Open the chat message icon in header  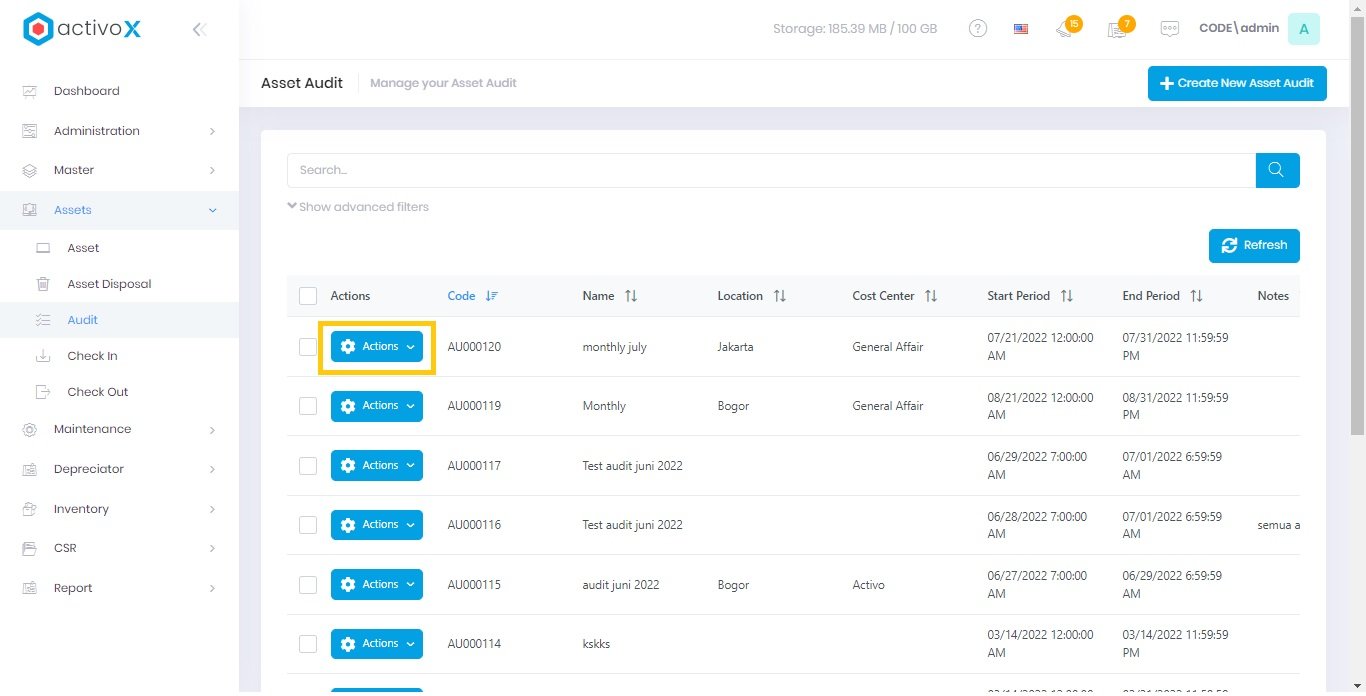(x=1169, y=29)
